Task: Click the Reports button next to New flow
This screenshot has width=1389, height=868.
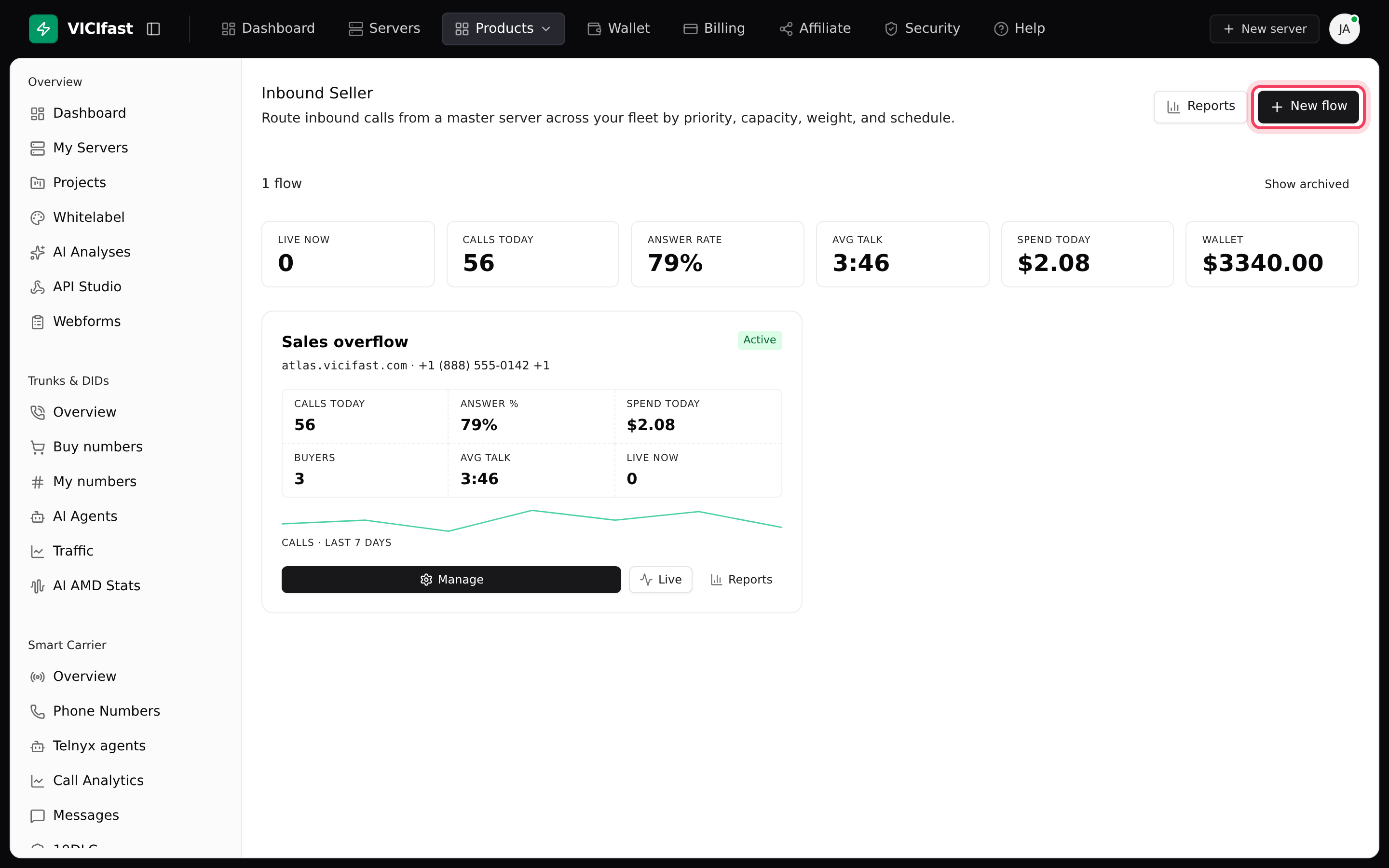Action: (1200, 106)
